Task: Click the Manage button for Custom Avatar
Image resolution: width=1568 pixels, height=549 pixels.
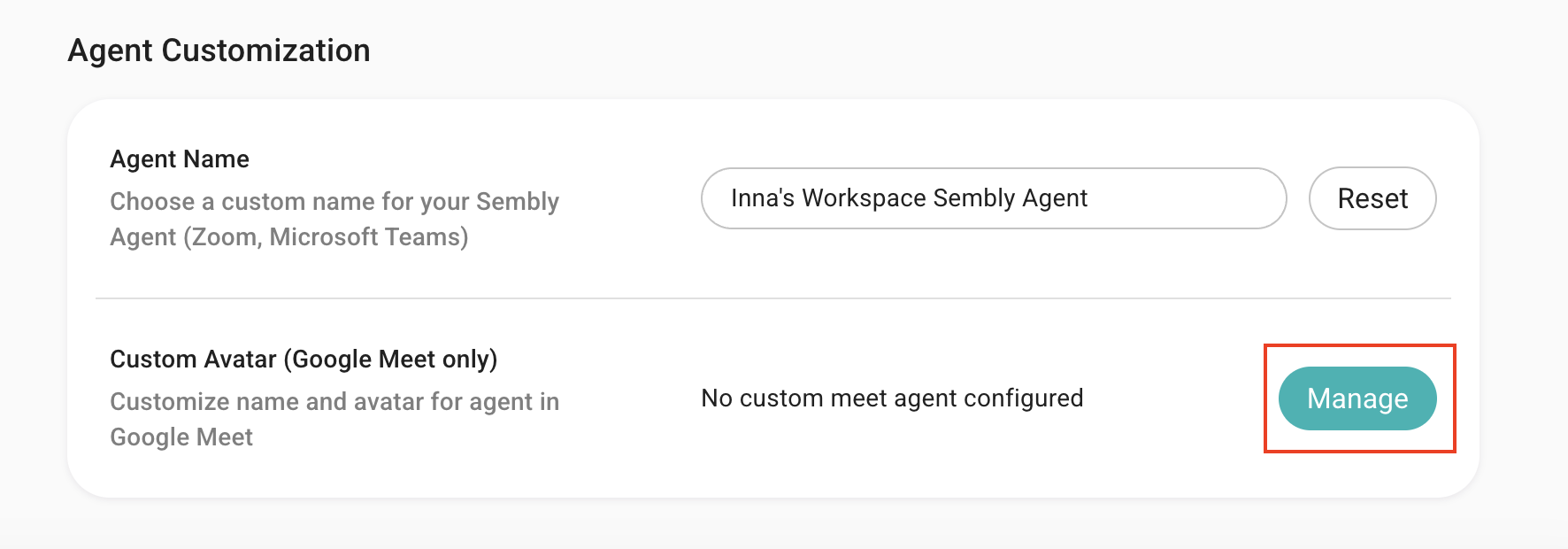Action: [x=1357, y=398]
